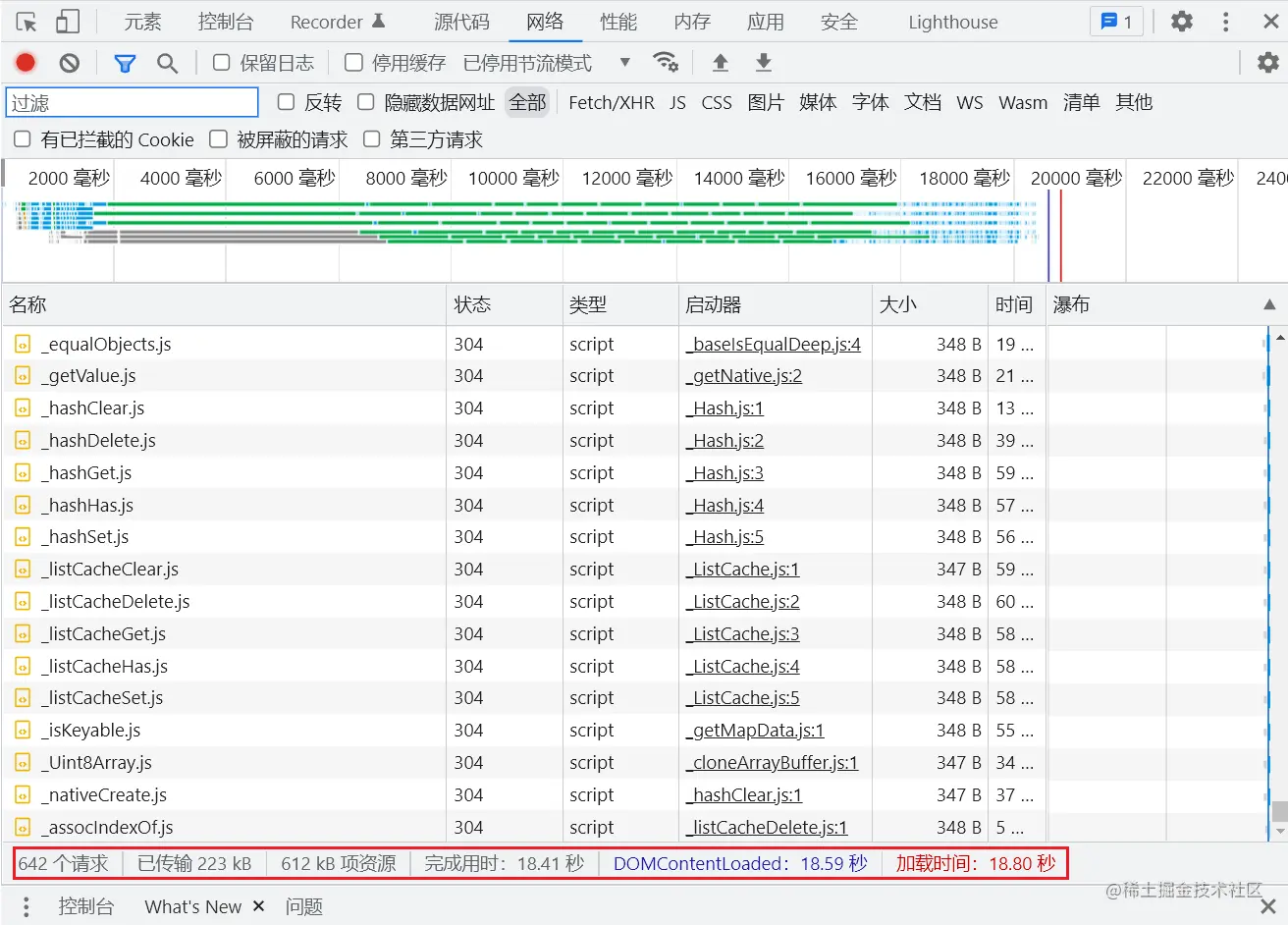Close the bottom drawer
Viewport: 1288px width, 925px height.
click(x=1268, y=906)
